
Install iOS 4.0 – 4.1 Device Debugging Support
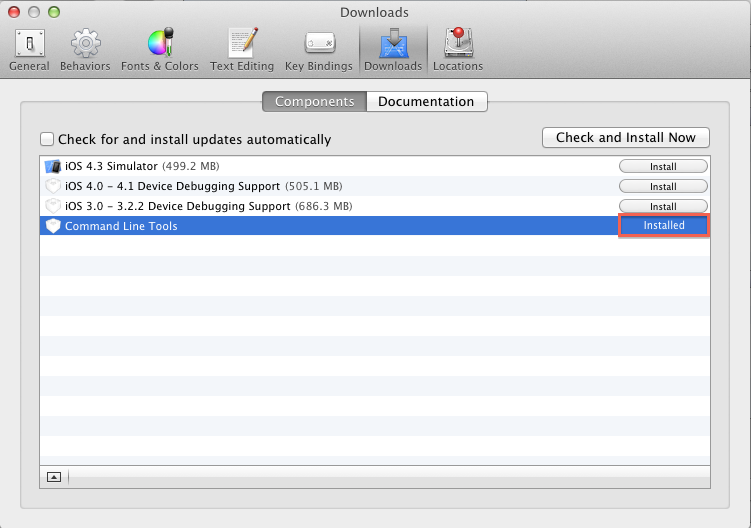[x=663, y=186]
